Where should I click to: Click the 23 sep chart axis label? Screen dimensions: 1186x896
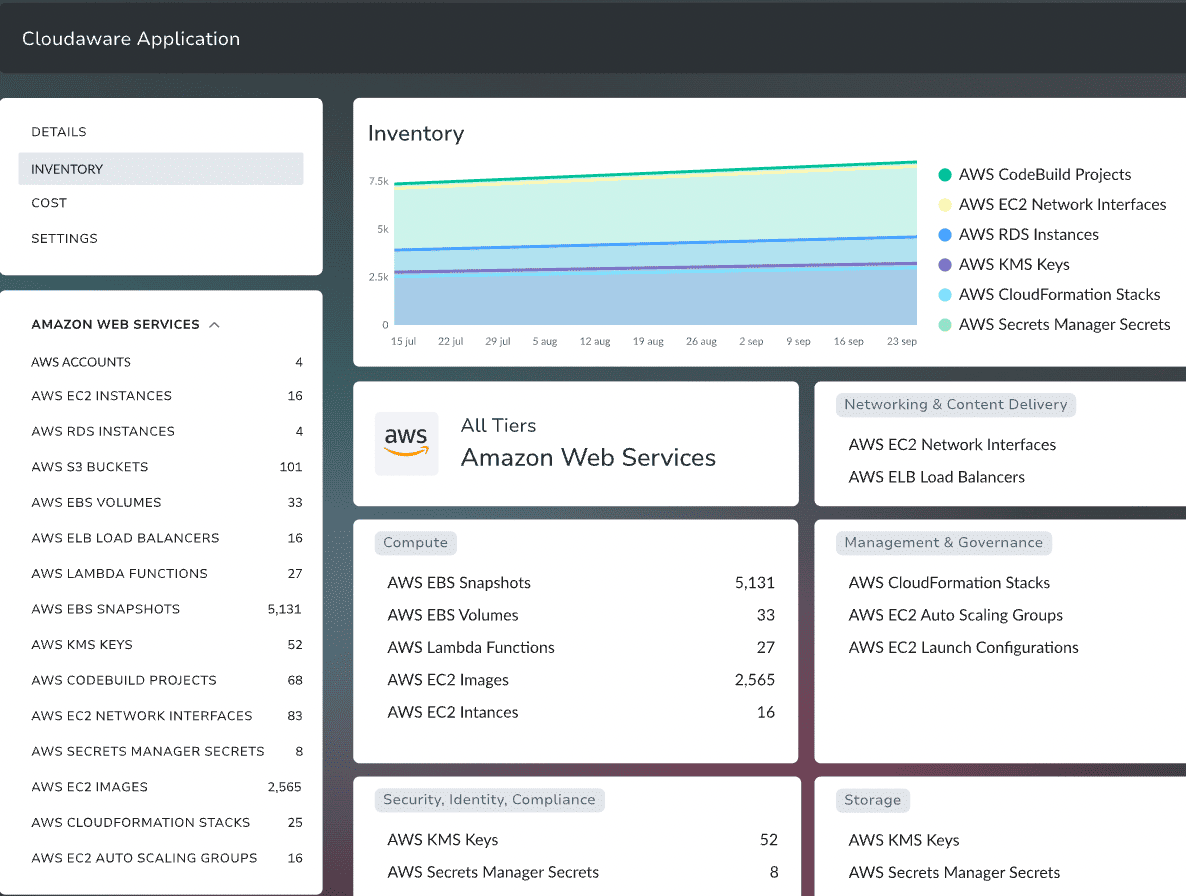pos(902,342)
